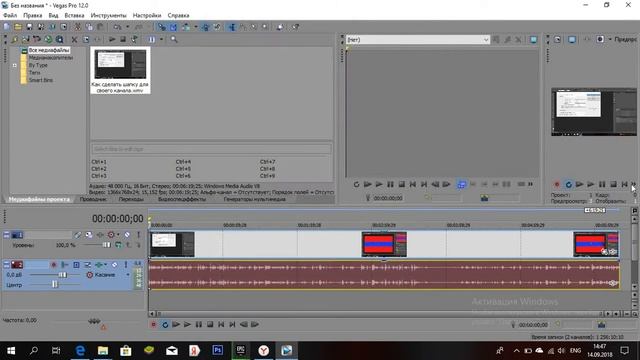Click the Split Screen View icon in preview

[x=600, y=40]
